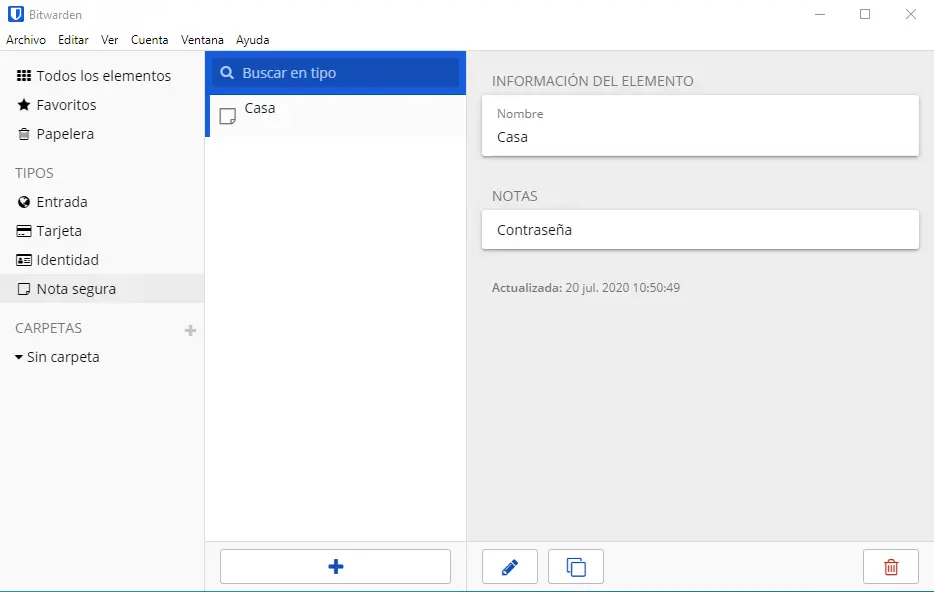Add new item with plus button
The image size is (934, 592).
click(335, 567)
